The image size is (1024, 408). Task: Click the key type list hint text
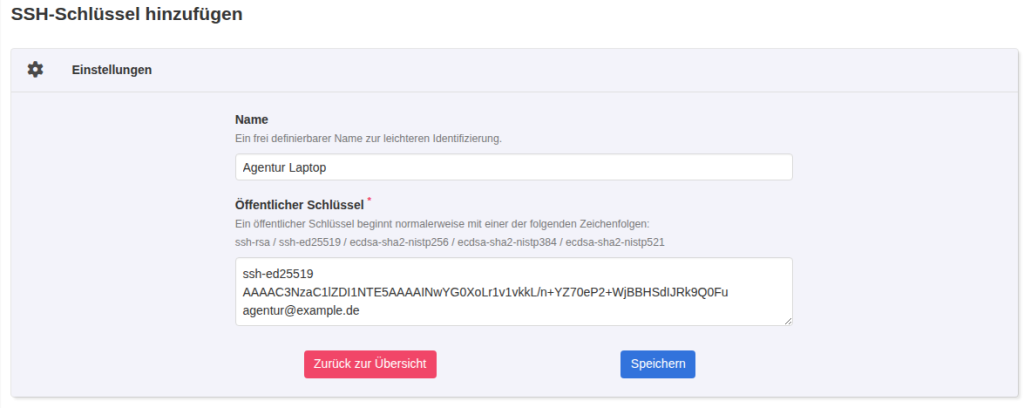tap(450, 242)
